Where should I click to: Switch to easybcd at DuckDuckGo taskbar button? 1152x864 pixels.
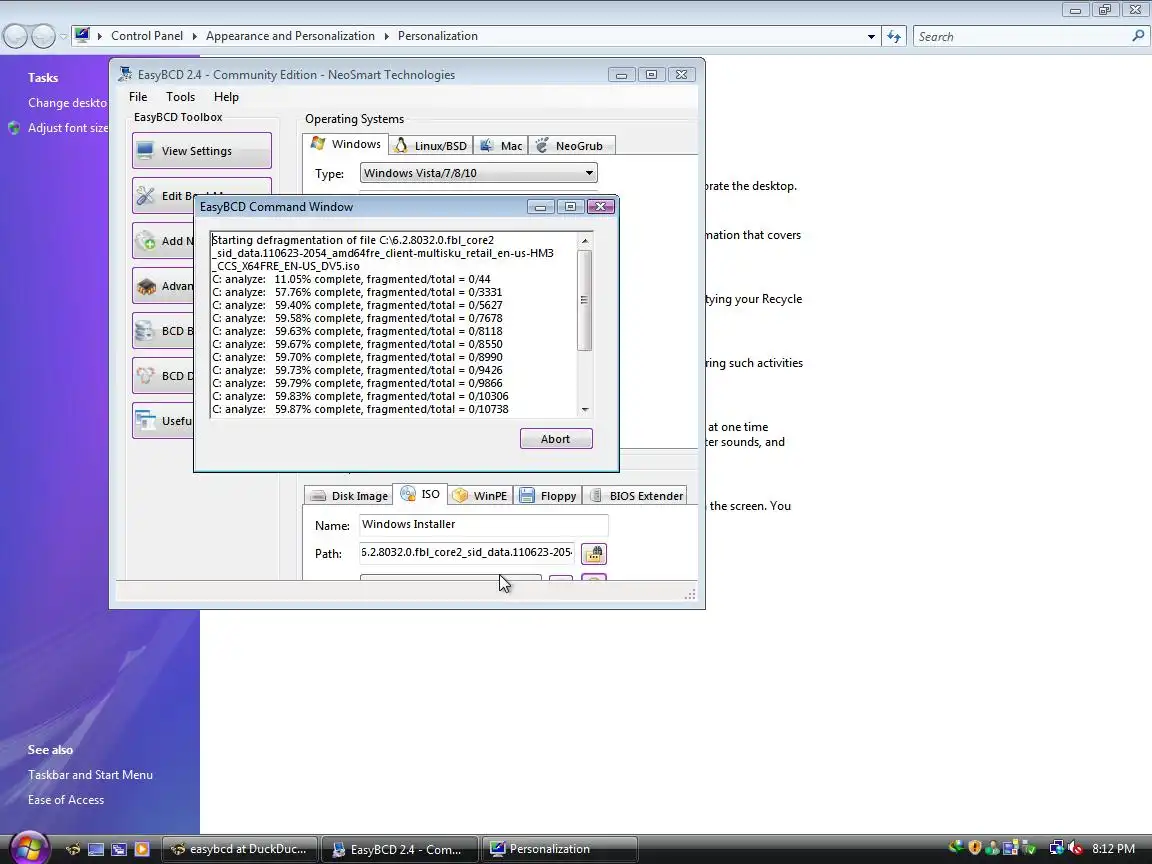[240, 849]
